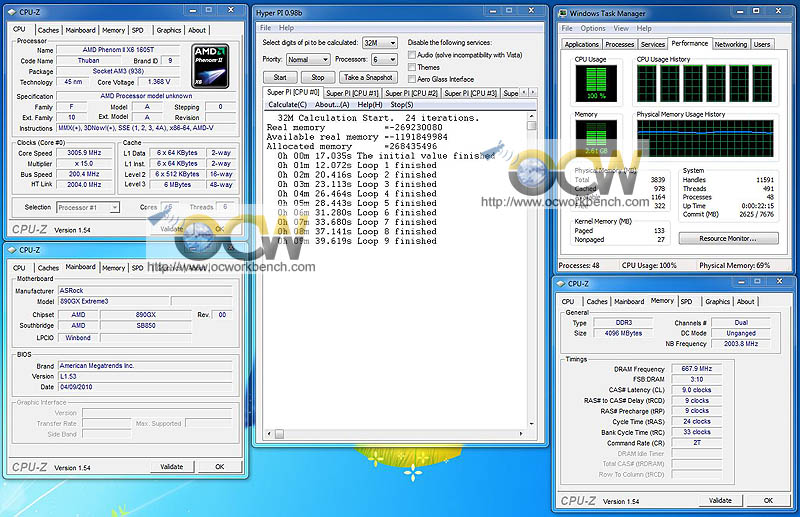Image resolution: width=800 pixels, height=517 pixels.
Task: Click Take a Snapshot button
Action: (x=368, y=78)
